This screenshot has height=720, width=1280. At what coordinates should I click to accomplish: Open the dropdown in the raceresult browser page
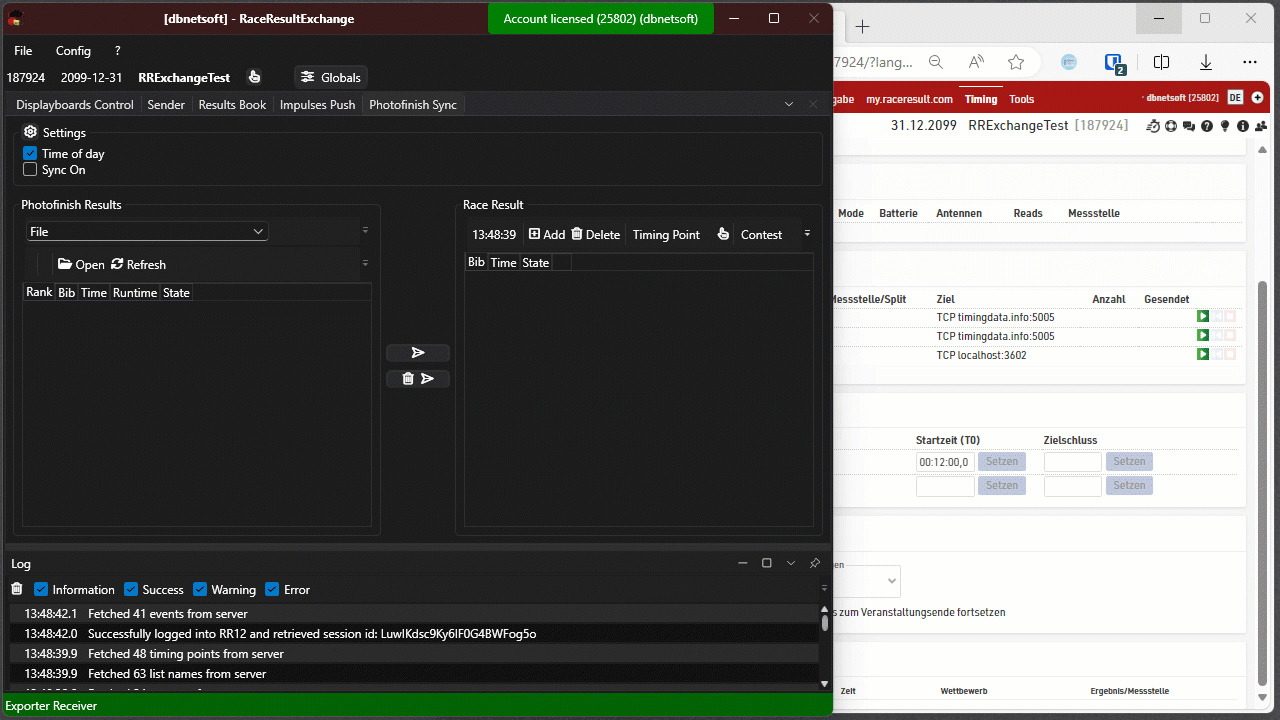pos(866,581)
